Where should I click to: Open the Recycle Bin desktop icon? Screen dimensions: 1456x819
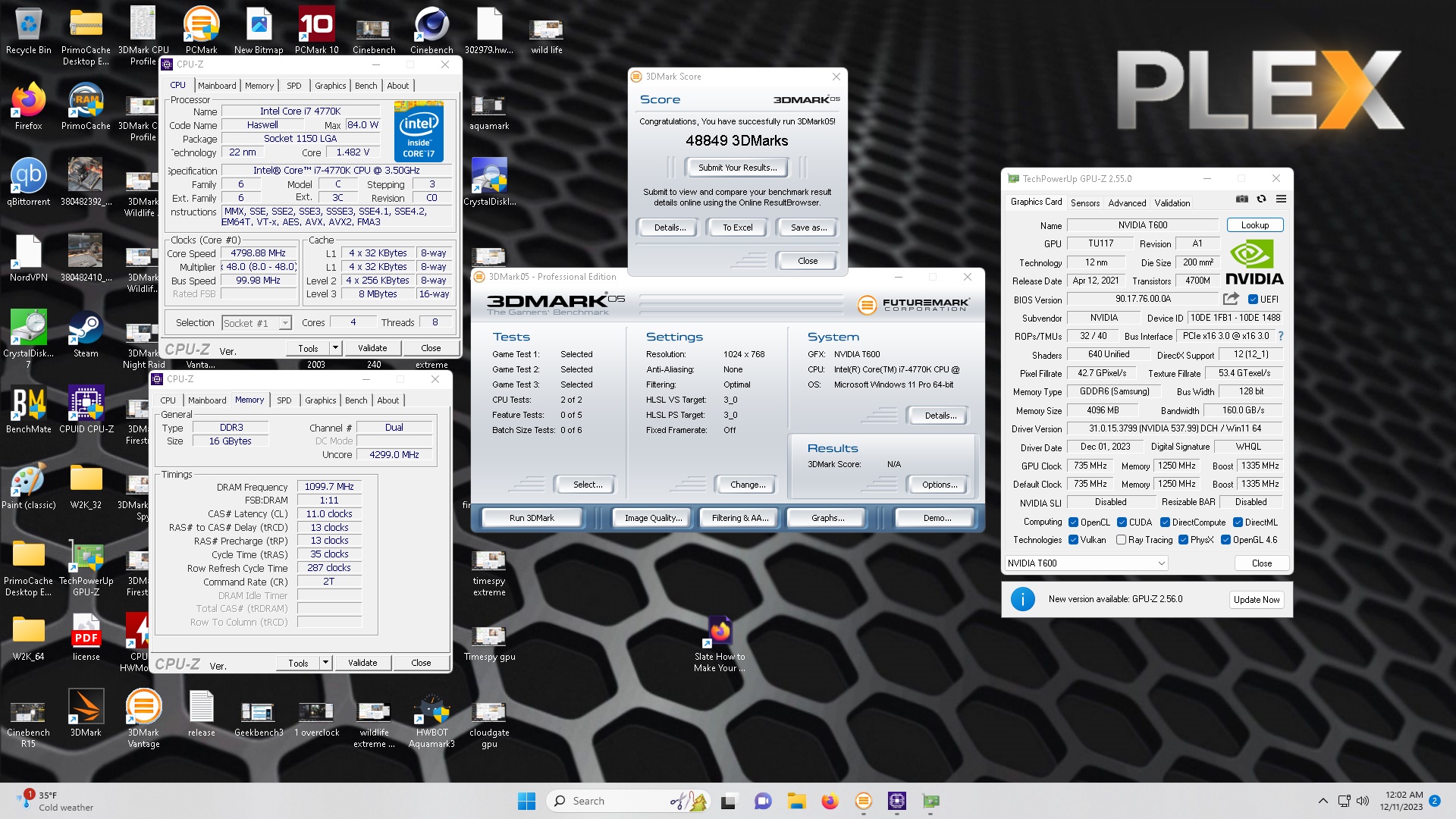coord(28,30)
